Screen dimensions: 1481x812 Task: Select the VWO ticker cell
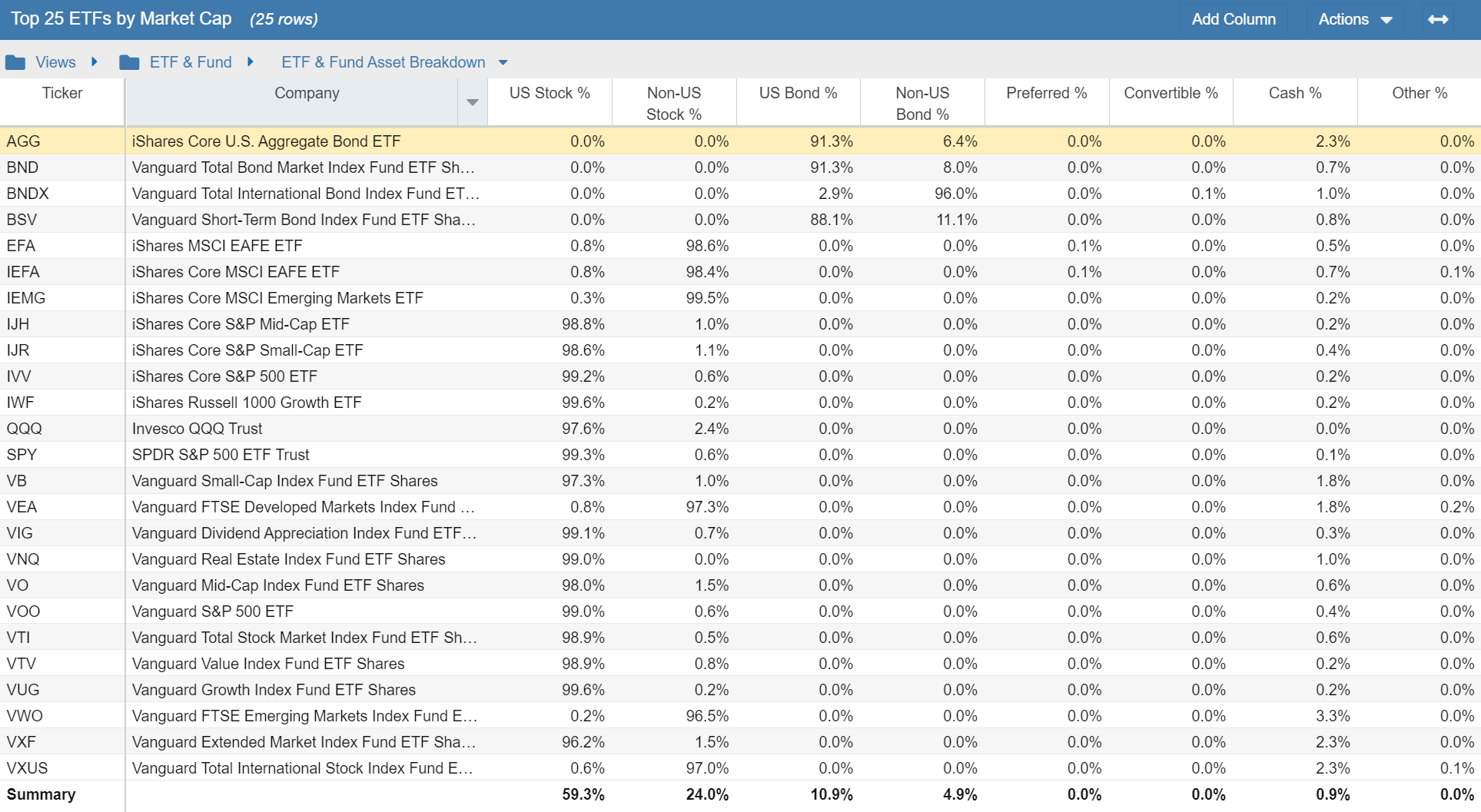coord(62,716)
